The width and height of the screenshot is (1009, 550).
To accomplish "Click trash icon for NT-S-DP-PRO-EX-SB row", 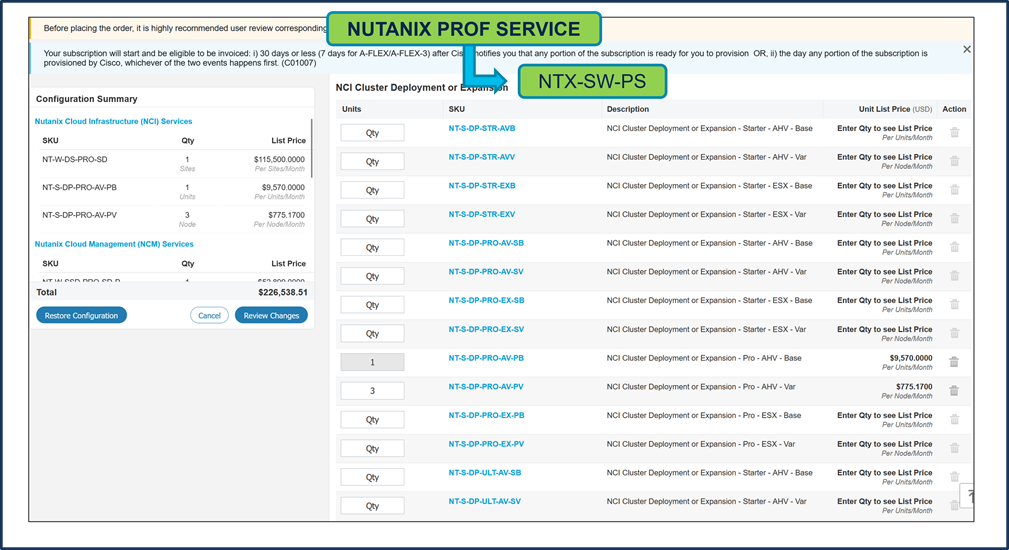I will [954, 304].
